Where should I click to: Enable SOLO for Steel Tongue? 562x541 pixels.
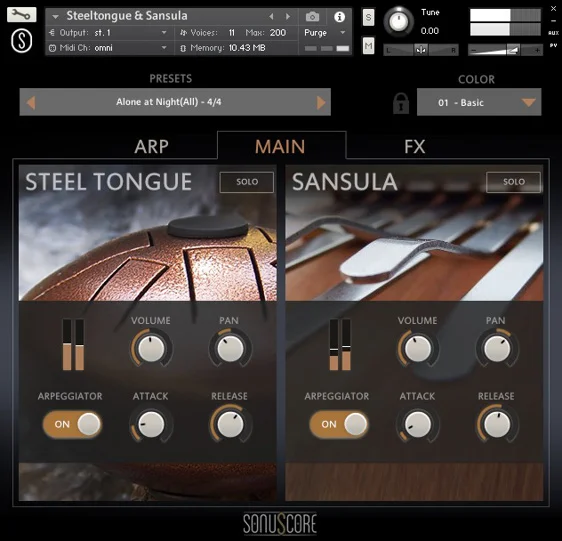pos(247,182)
